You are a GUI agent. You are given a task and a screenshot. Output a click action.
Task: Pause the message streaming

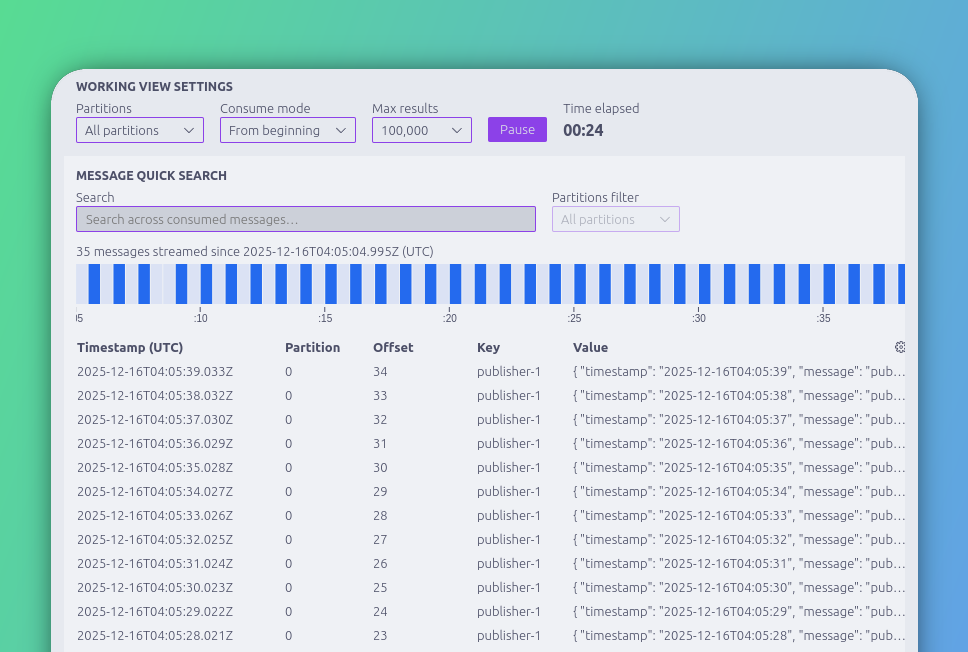[517, 130]
